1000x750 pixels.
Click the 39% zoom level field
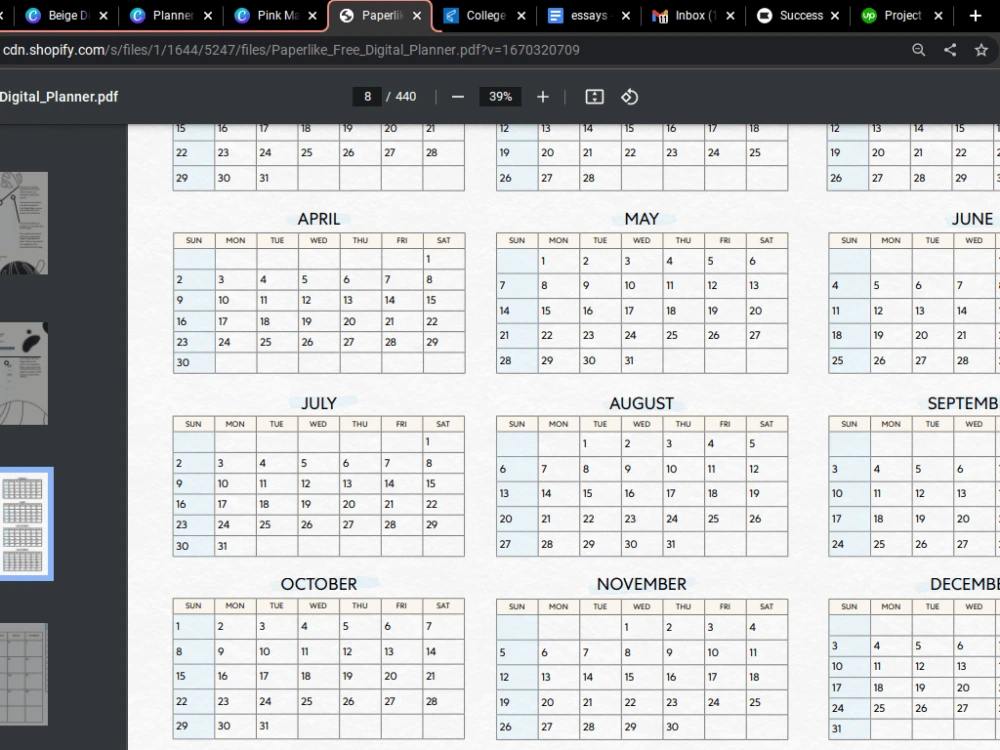click(x=501, y=97)
